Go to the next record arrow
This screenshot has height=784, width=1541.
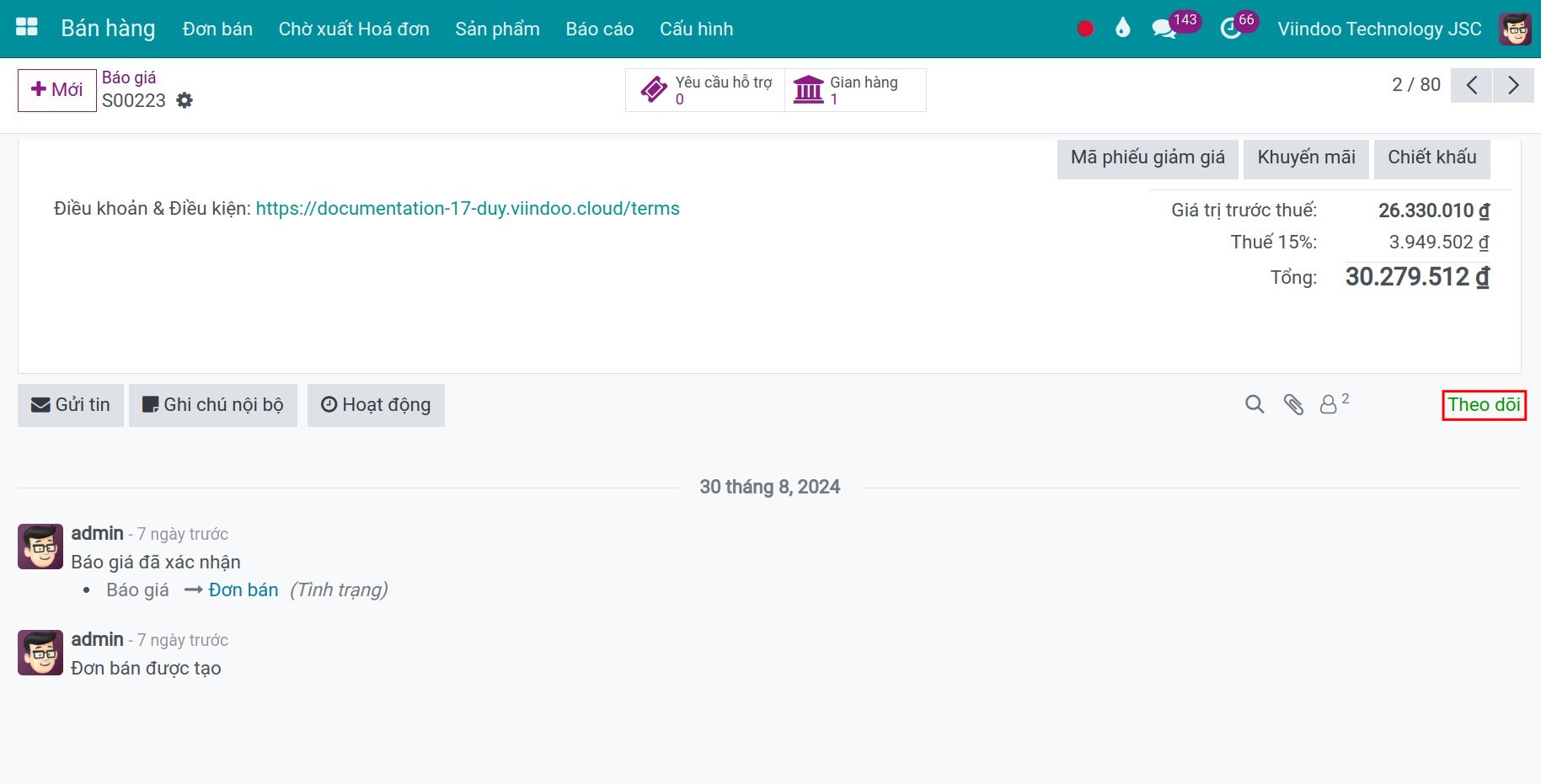[x=1513, y=85]
